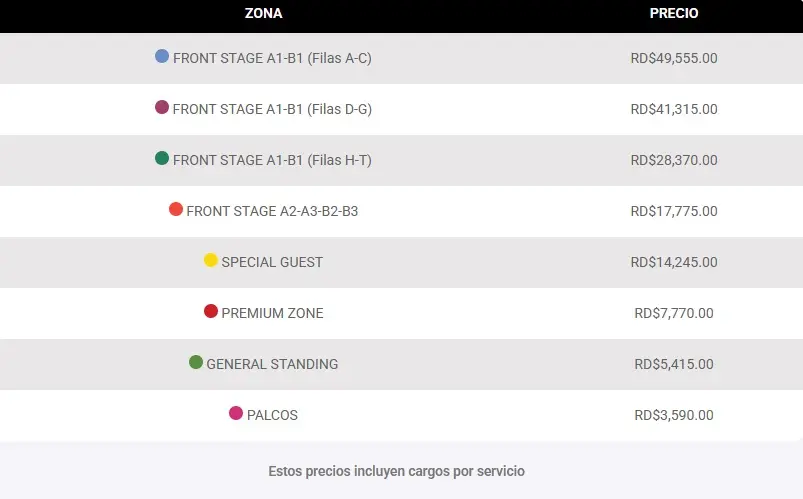Click the purple dot beside Filas D-G
This screenshot has width=803, height=499.
click(x=162, y=107)
